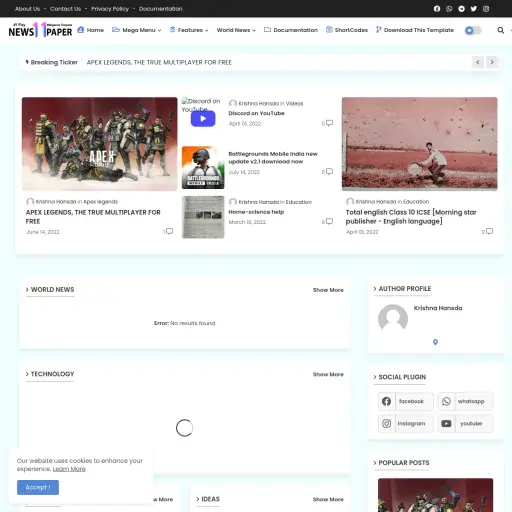Open Facebook icon in top bar
This screenshot has height=512, width=512.
[437, 9]
